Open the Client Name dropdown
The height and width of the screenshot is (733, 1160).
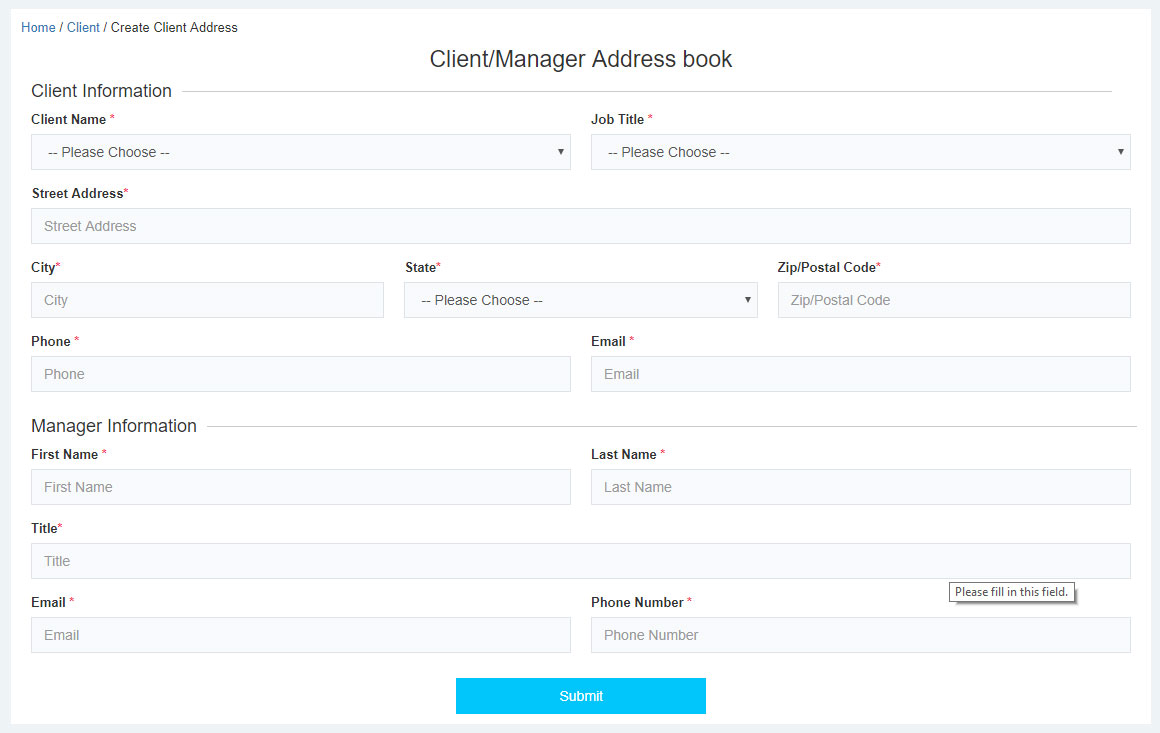point(300,152)
